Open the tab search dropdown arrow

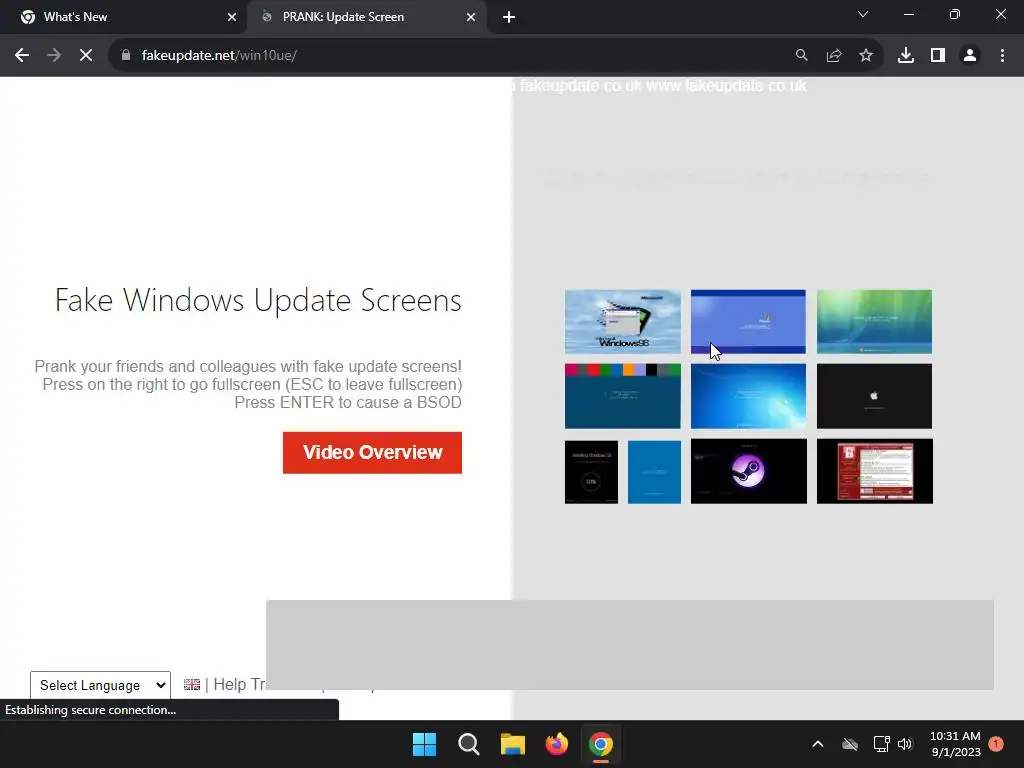863,14
